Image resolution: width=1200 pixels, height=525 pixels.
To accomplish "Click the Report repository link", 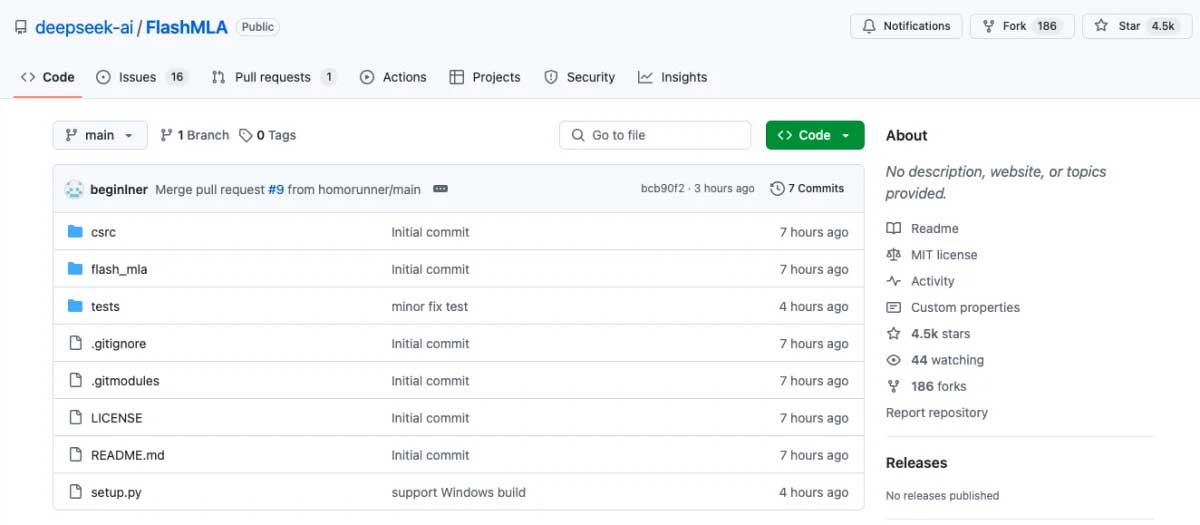I will pyautogui.click(x=936, y=412).
